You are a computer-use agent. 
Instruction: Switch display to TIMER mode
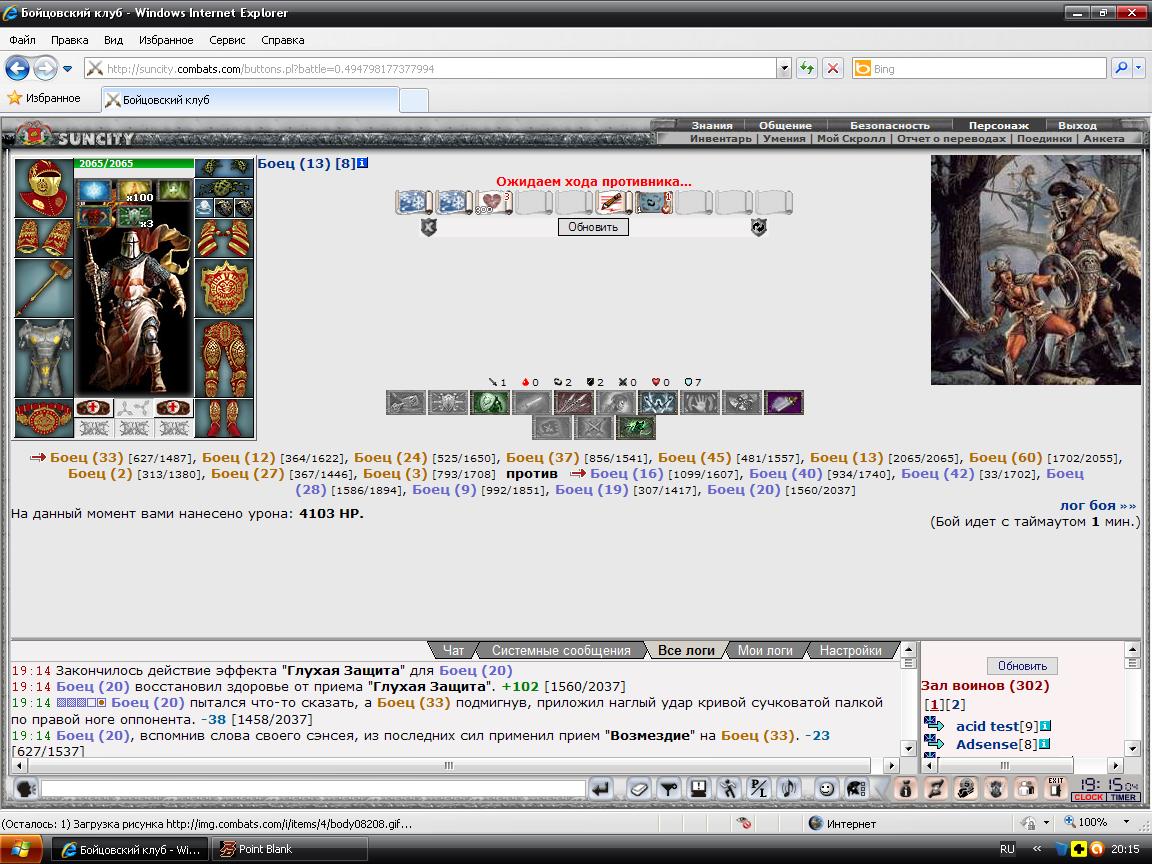pos(1123,797)
